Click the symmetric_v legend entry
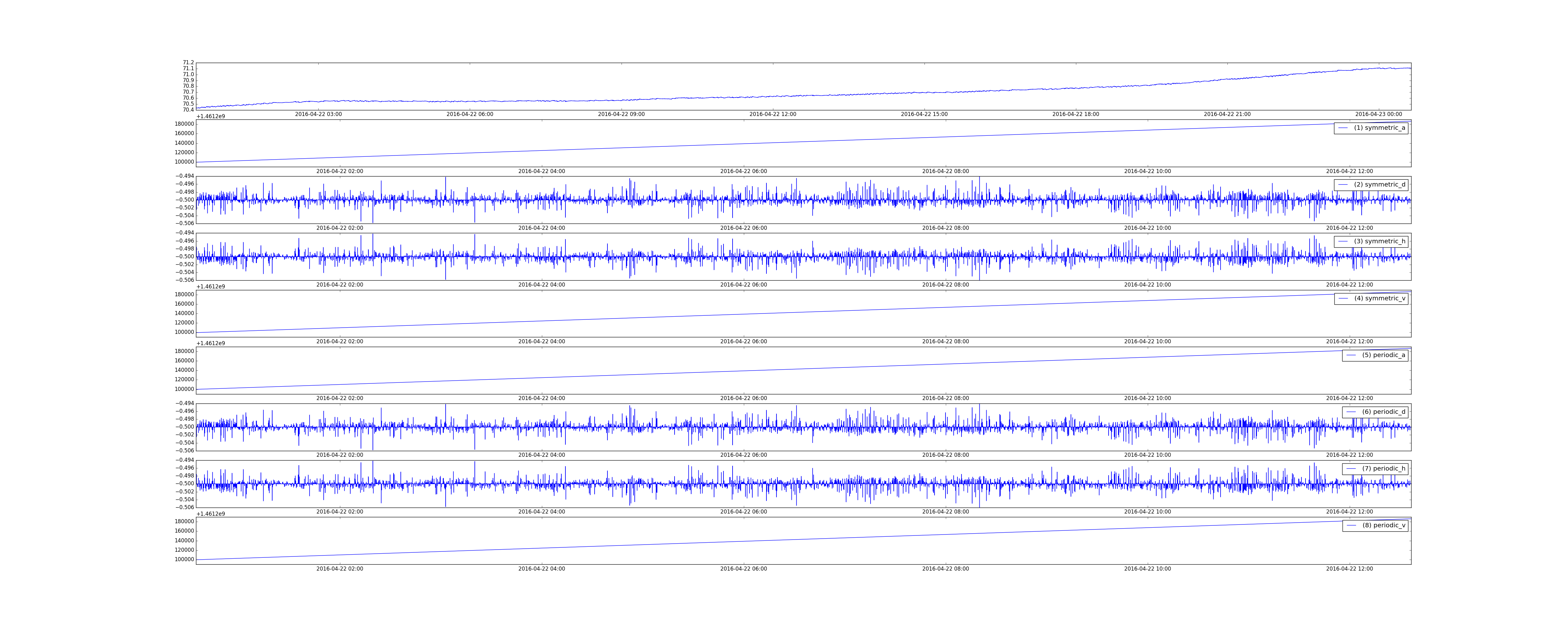This screenshot has width=1568, height=627. tap(1379, 298)
